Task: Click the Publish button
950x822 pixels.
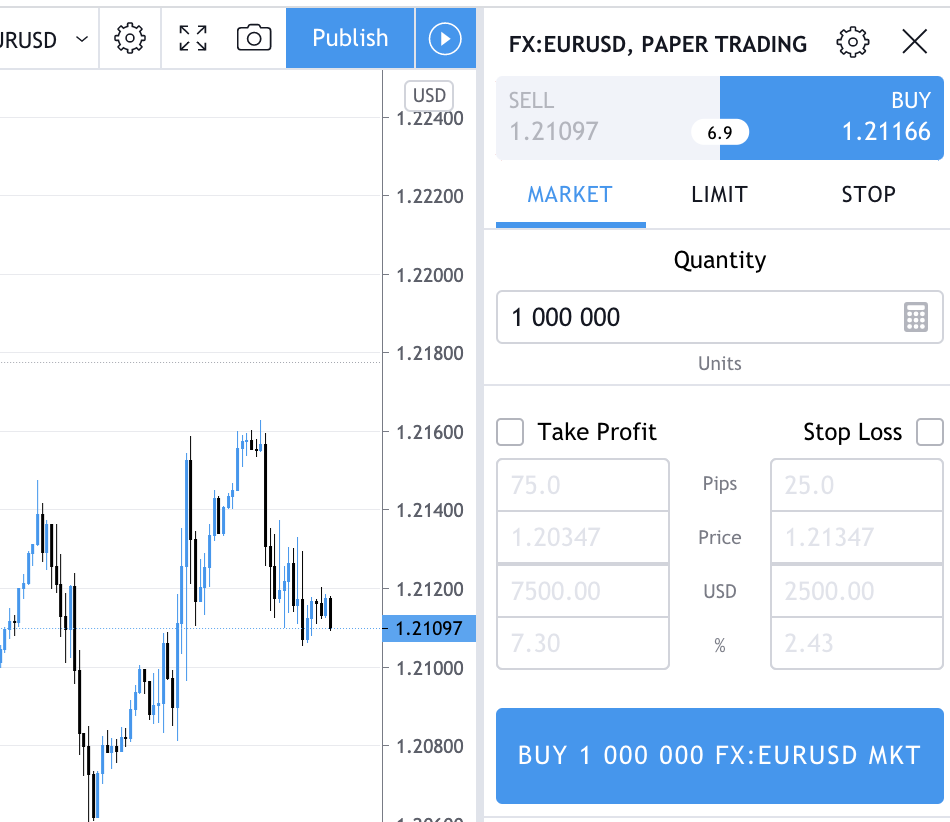Action: [350, 38]
